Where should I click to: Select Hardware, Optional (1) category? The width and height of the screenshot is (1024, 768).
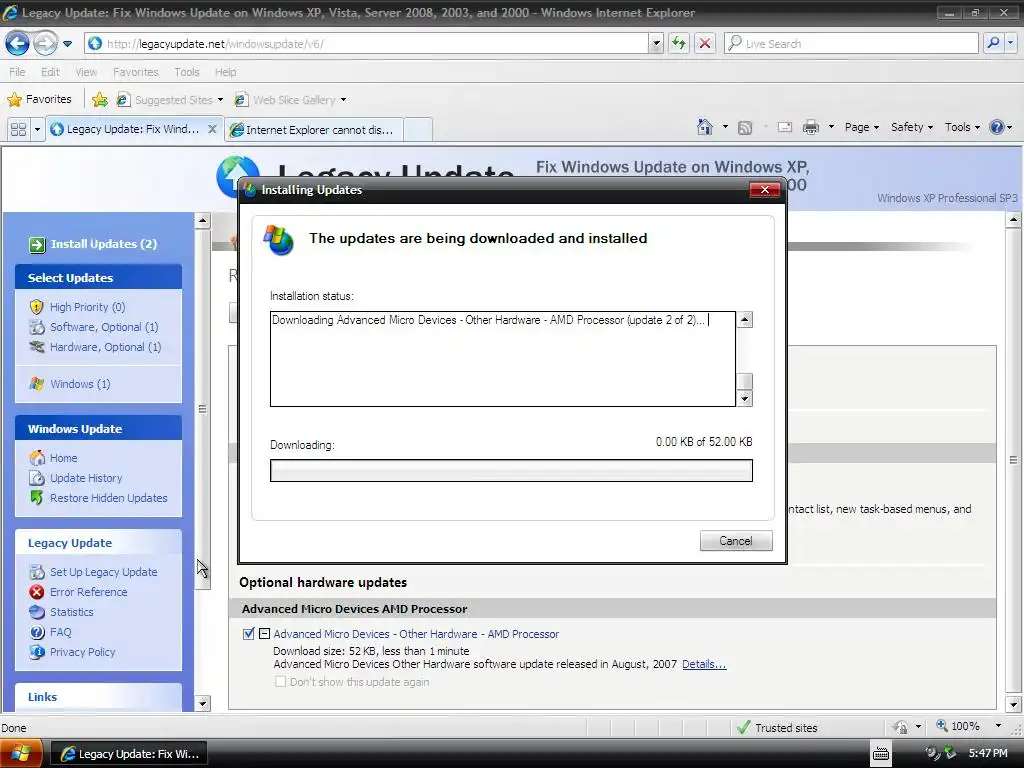click(x=105, y=347)
